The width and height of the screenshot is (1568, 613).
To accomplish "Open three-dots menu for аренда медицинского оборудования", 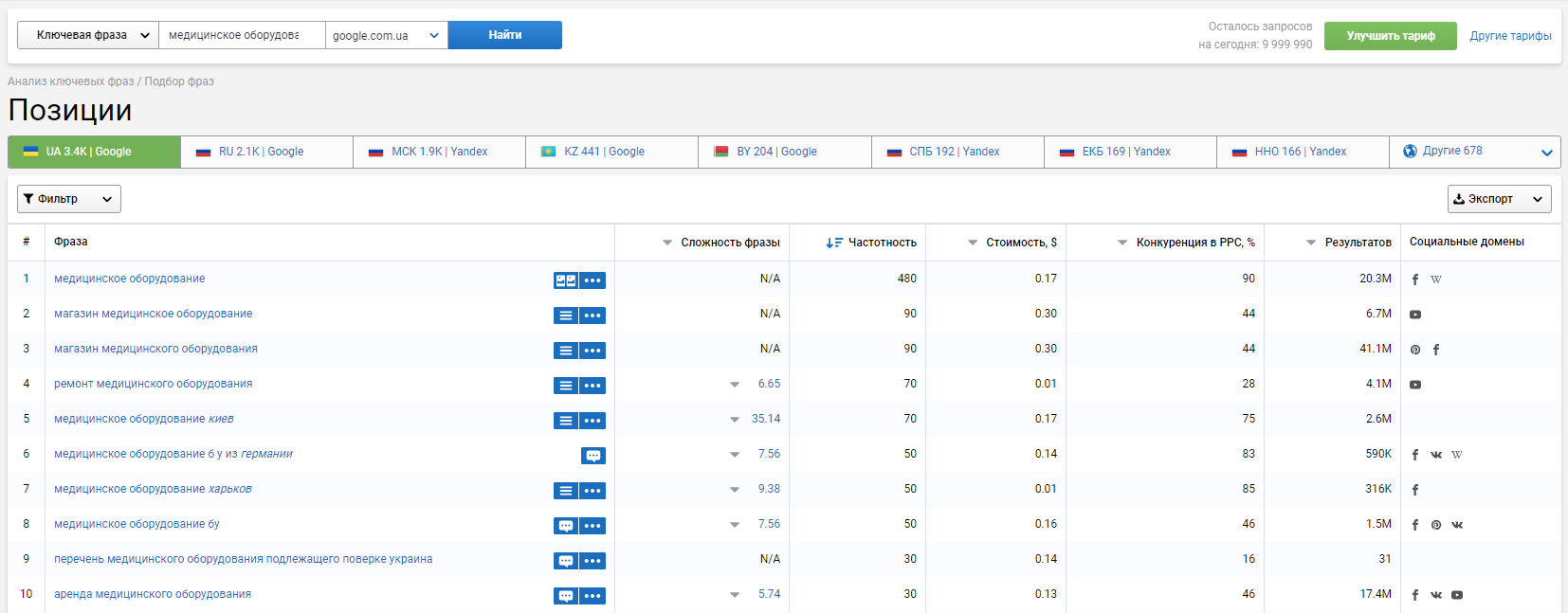I will tap(593, 596).
